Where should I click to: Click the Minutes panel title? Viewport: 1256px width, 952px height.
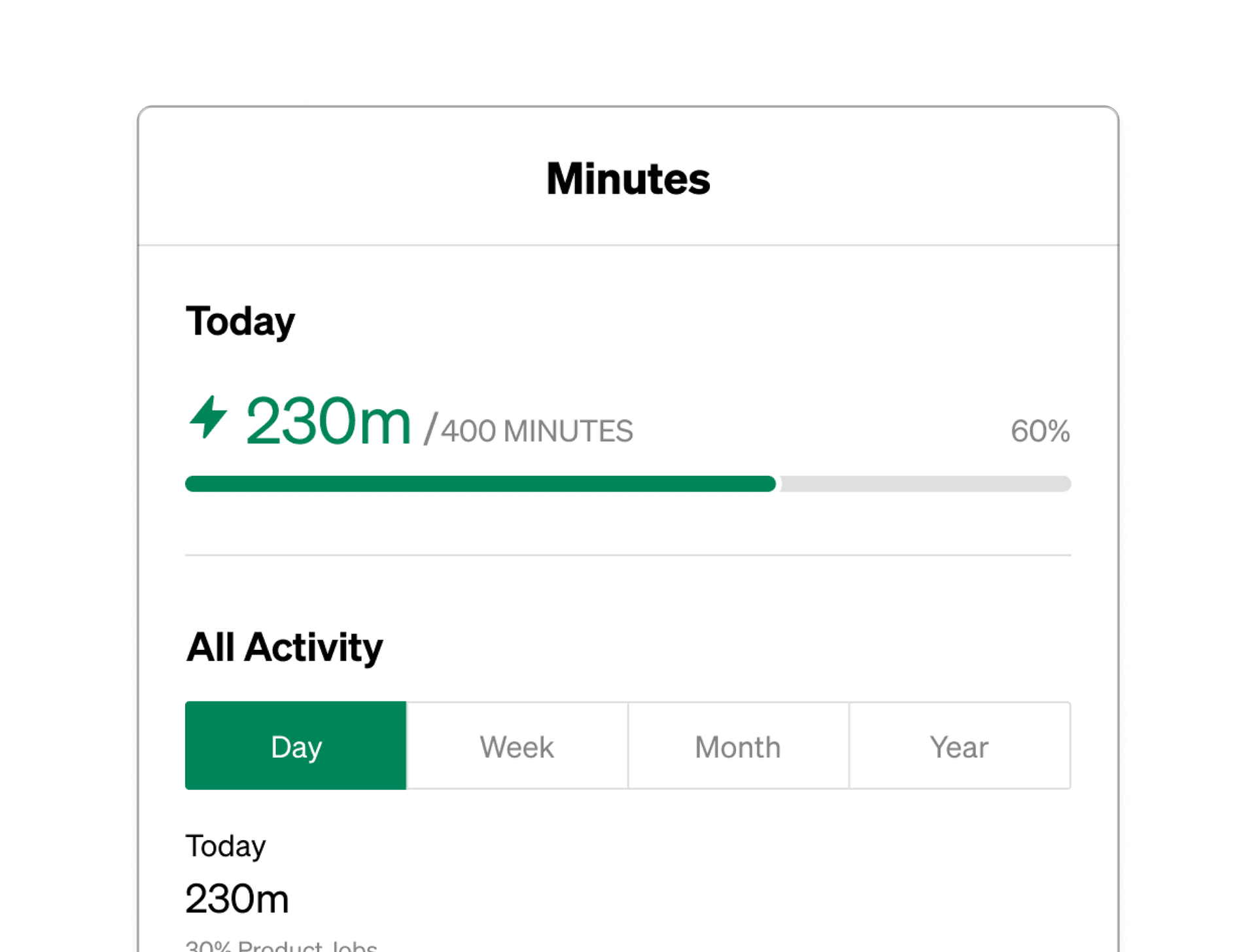(628, 178)
